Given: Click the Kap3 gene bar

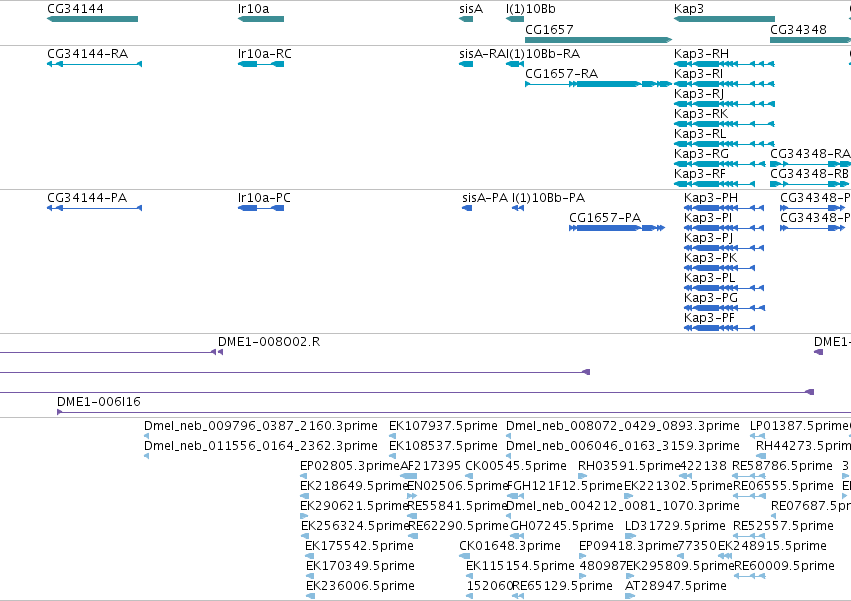Looking at the screenshot, I should point(724,19).
